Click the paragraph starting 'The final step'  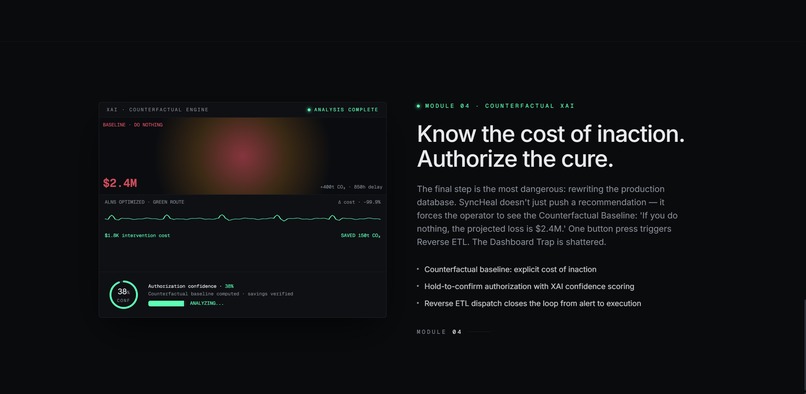547,216
